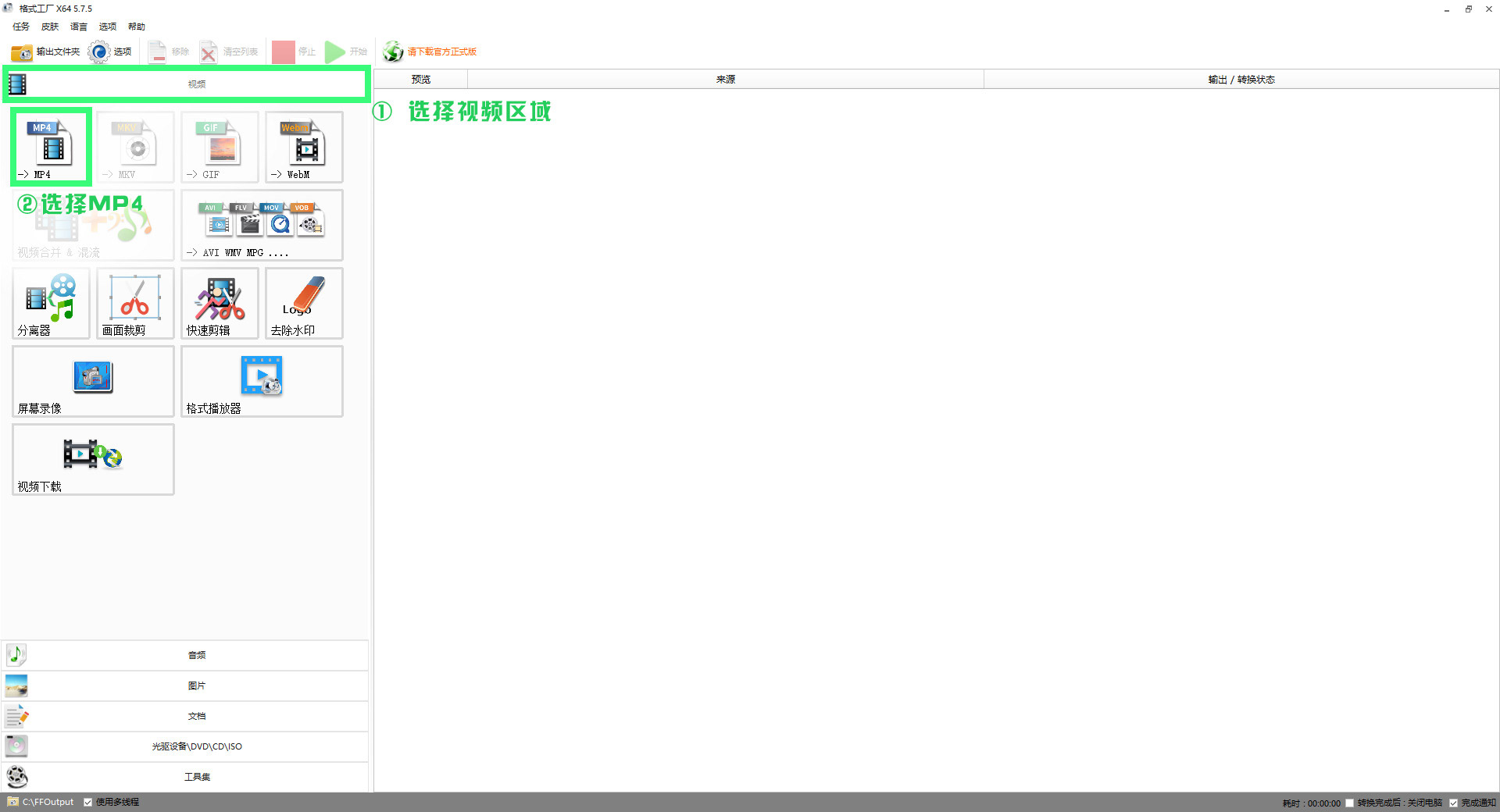This screenshot has width=1500, height=812.
Task: Open the 任务 menu
Action: [x=21, y=27]
